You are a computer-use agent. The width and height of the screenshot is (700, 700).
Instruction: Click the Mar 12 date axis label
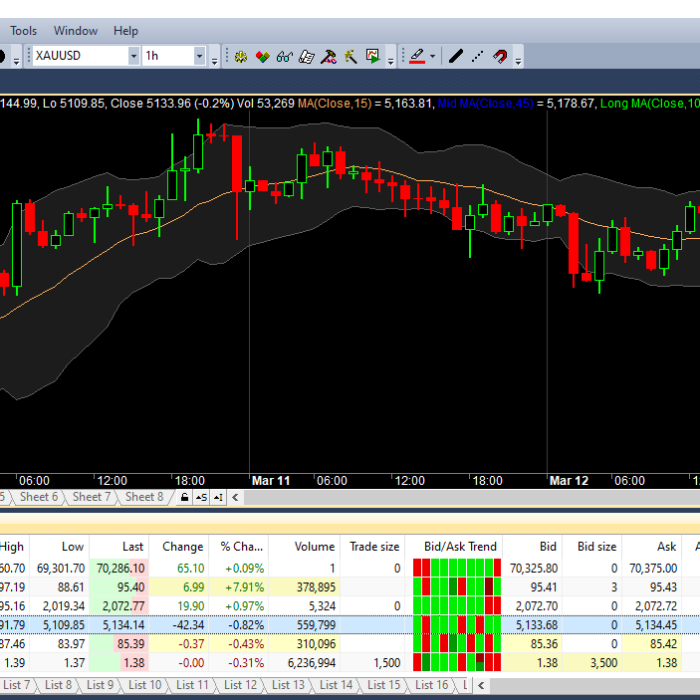pos(568,481)
